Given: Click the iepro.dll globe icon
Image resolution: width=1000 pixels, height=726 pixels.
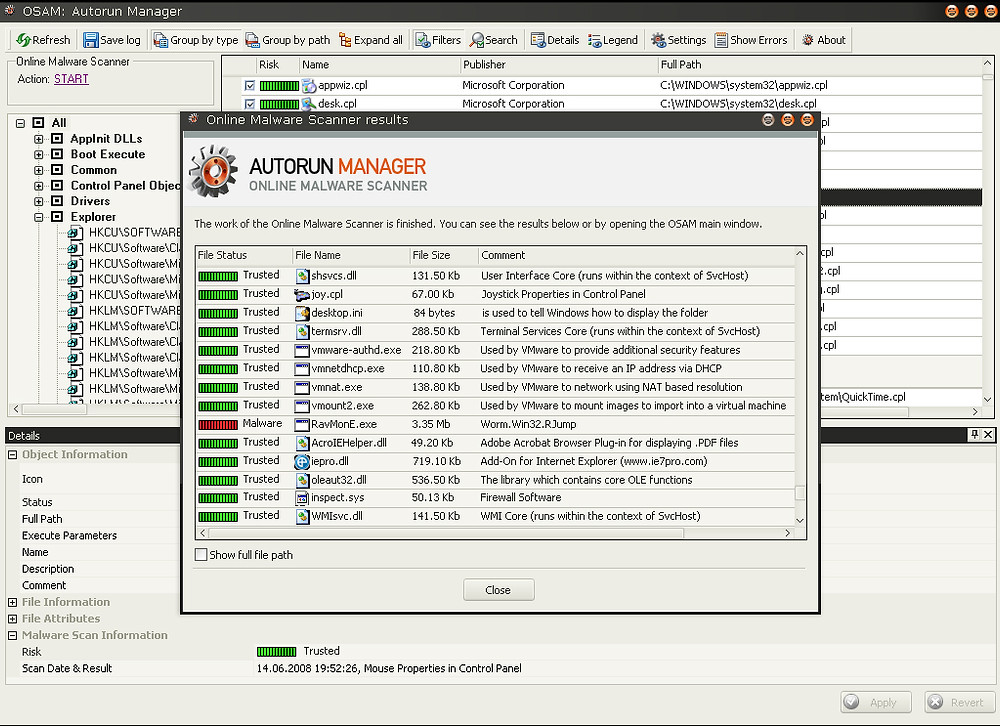Looking at the screenshot, I should [302, 461].
